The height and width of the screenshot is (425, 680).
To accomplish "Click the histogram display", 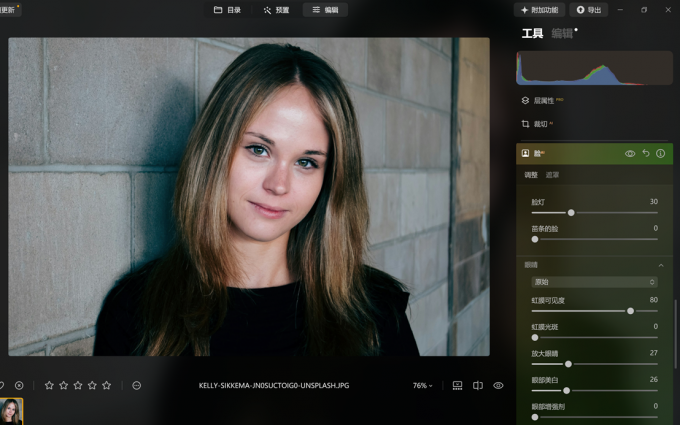I will [594, 68].
